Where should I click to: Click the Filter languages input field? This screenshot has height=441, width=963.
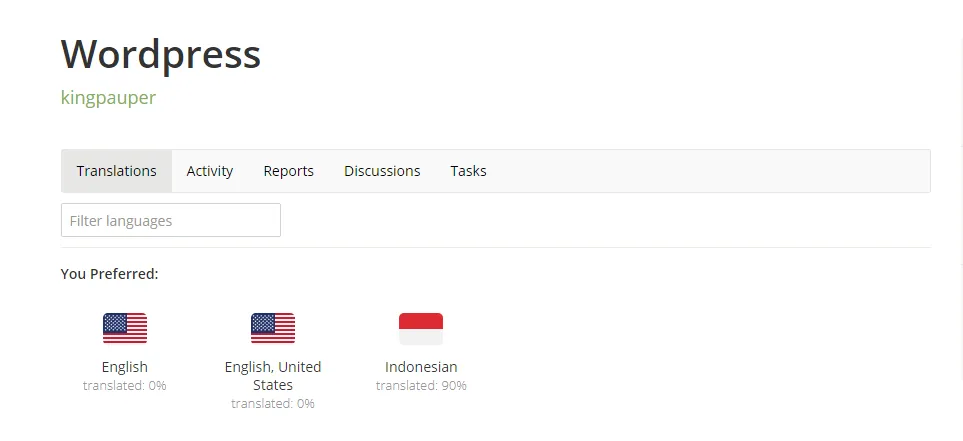coord(171,220)
